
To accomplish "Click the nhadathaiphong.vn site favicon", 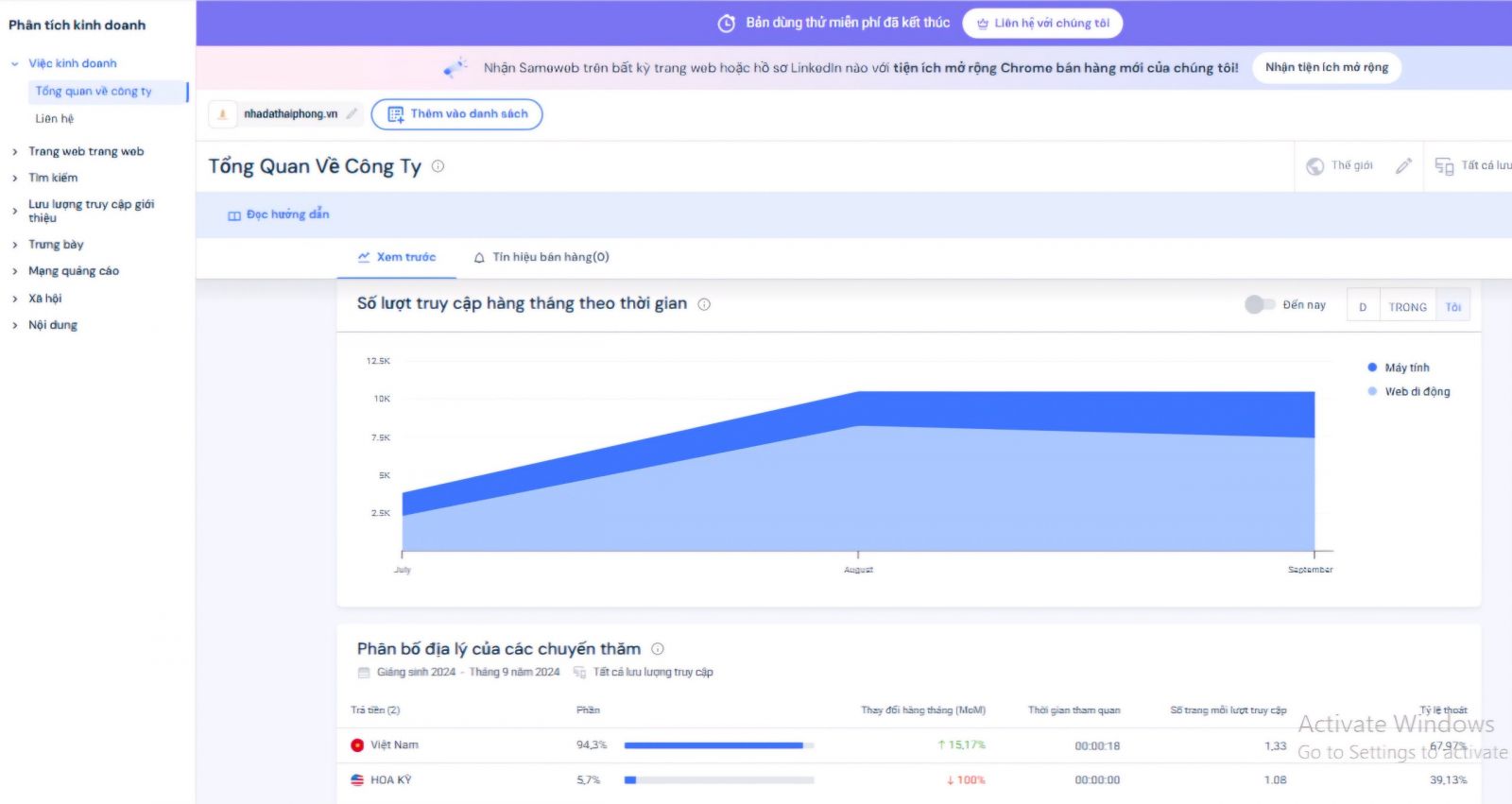I will click(x=223, y=114).
